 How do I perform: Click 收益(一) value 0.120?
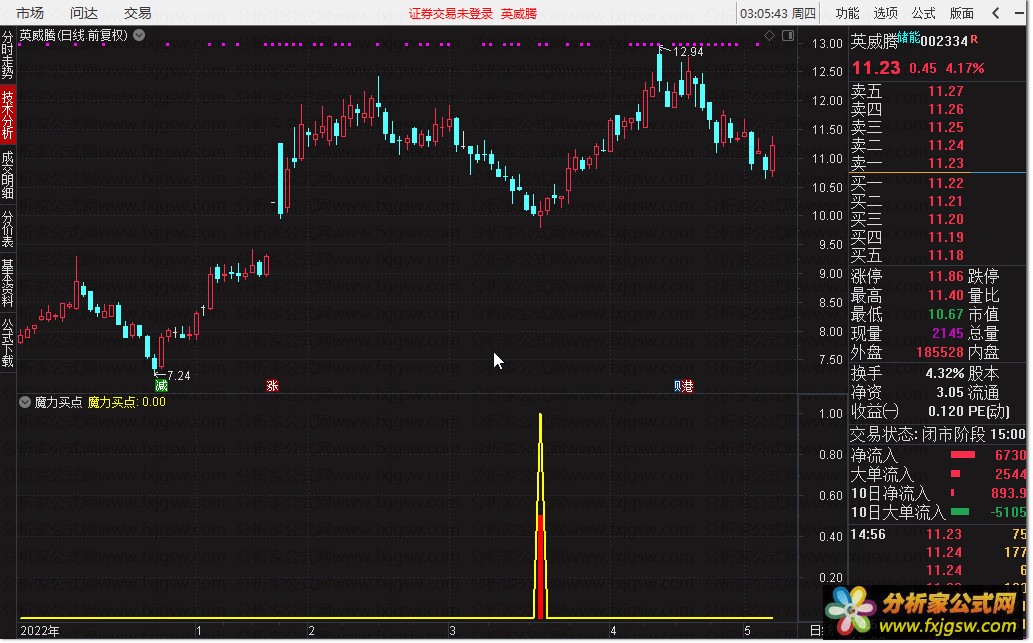pyautogui.click(x=947, y=412)
